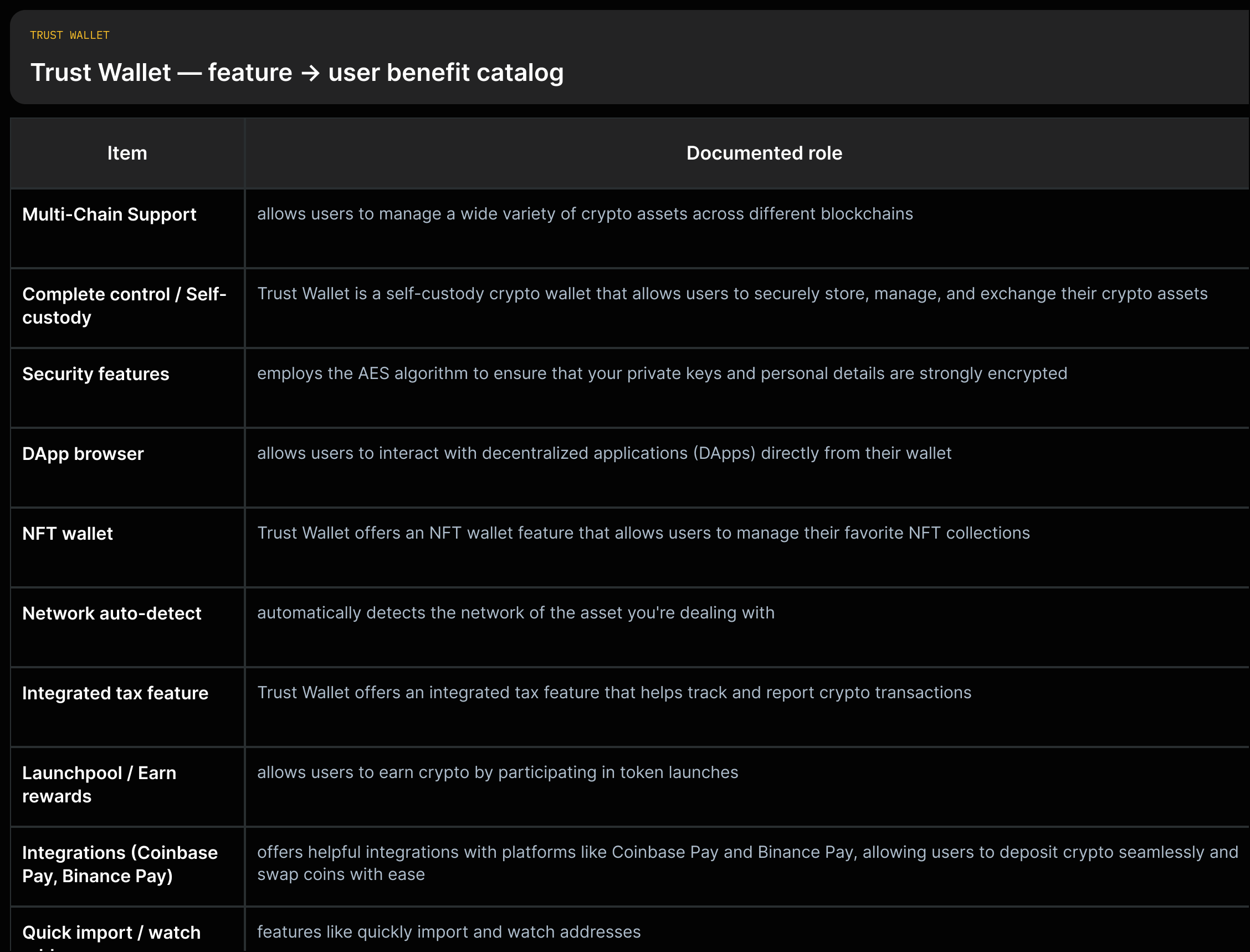Select the NFT wallet row title
Image resolution: width=1250 pixels, height=952 pixels.
point(68,534)
